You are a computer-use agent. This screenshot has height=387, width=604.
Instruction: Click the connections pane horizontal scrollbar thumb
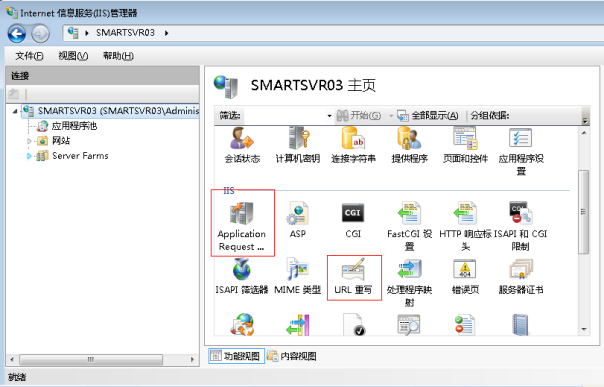(91, 360)
